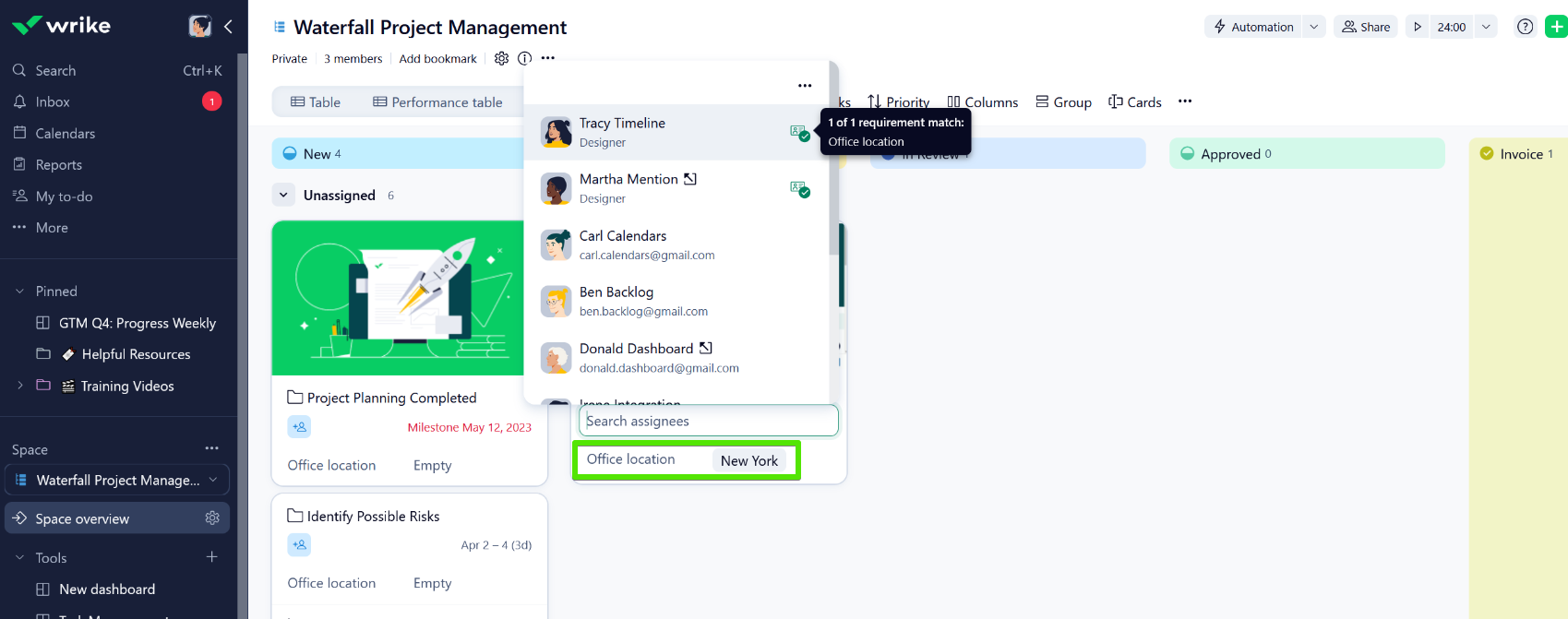Open Automation
1568x619 pixels.
[x=1253, y=27]
